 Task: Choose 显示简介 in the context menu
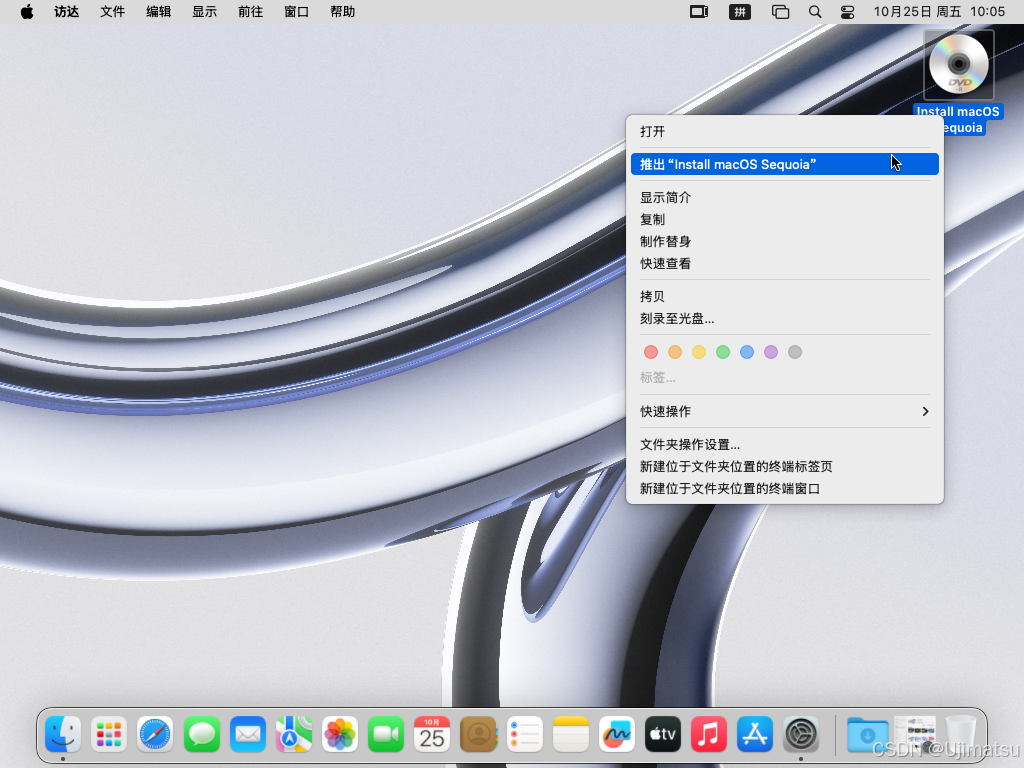point(784,197)
